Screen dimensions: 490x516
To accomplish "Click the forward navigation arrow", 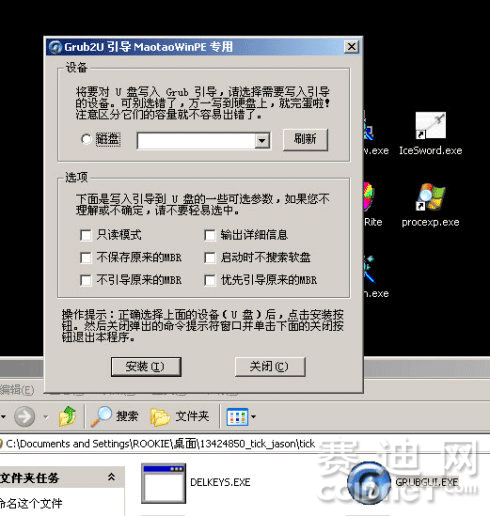I will tap(24, 416).
